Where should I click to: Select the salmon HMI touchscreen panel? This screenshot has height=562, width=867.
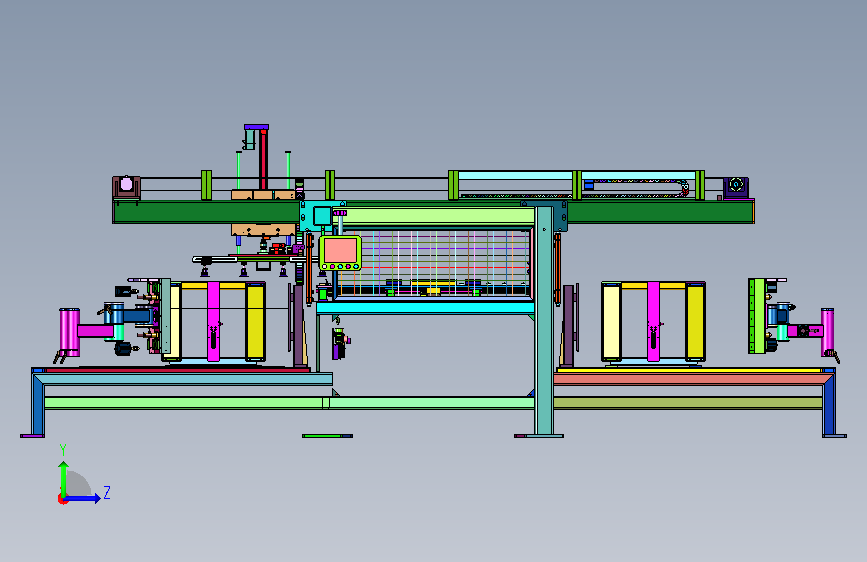tap(340, 251)
